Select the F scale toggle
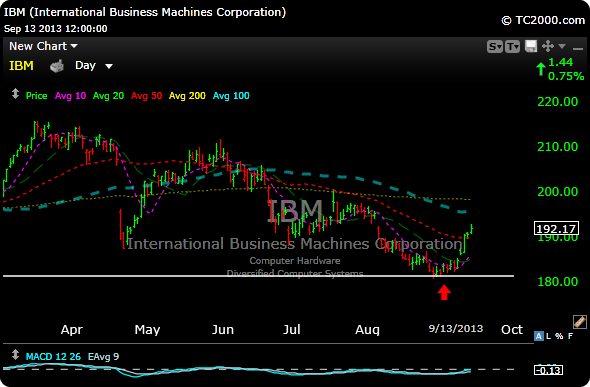This screenshot has width=590, height=387. pyautogui.click(x=570, y=336)
